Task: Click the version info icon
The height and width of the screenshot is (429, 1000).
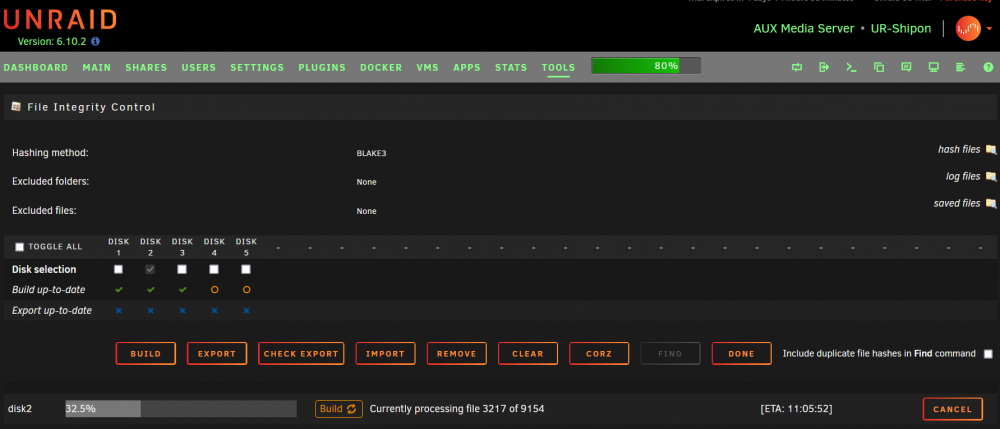Action: pyautogui.click(x=96, y=41)
